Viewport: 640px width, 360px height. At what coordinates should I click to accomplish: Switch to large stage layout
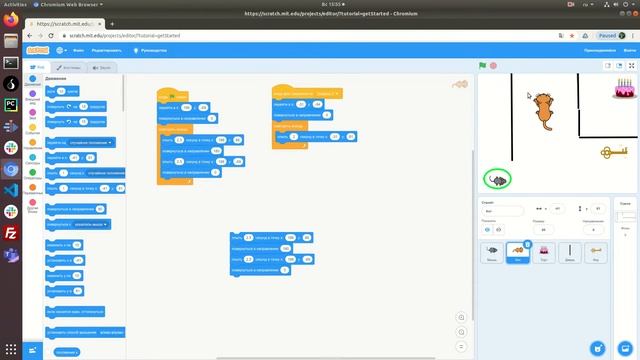[x=619, y=66]
